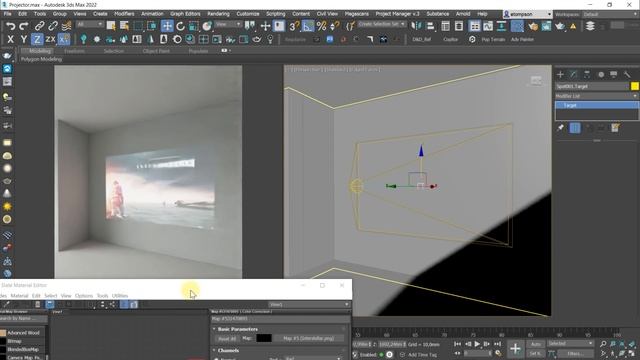Image resolution: width=640 pixels, height=360 pixels.
Task: Click the Redo arrow icon
Action: point(24,26)
